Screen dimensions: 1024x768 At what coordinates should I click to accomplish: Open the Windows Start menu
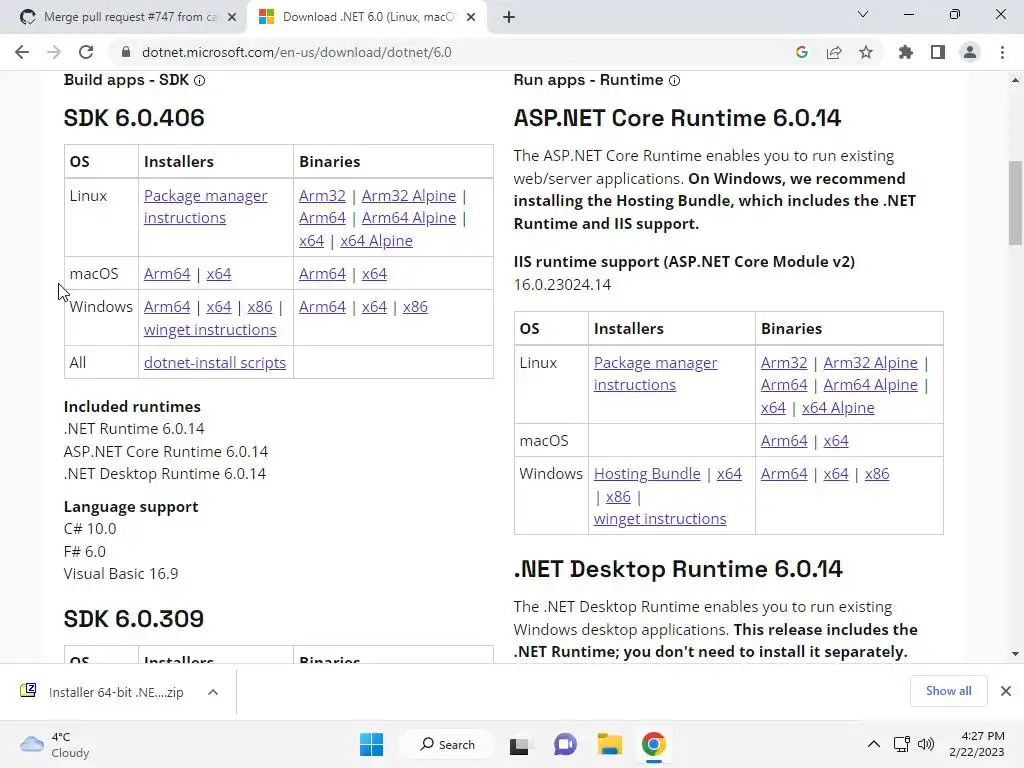(372, 744)
